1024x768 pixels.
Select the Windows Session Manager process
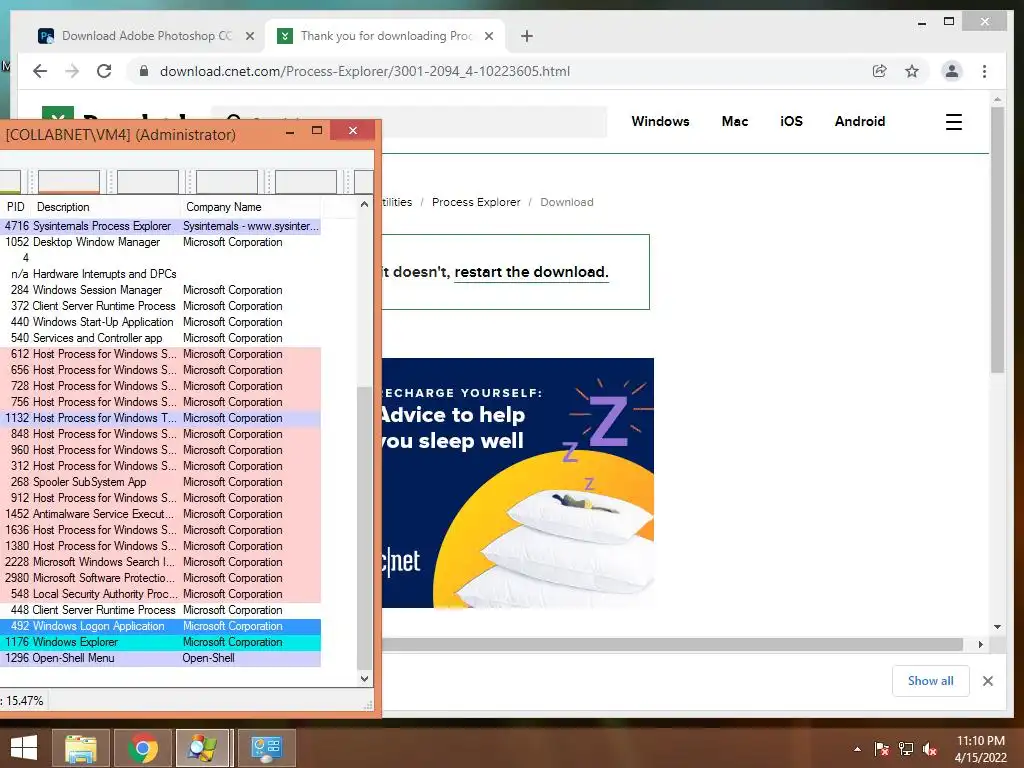161,290
